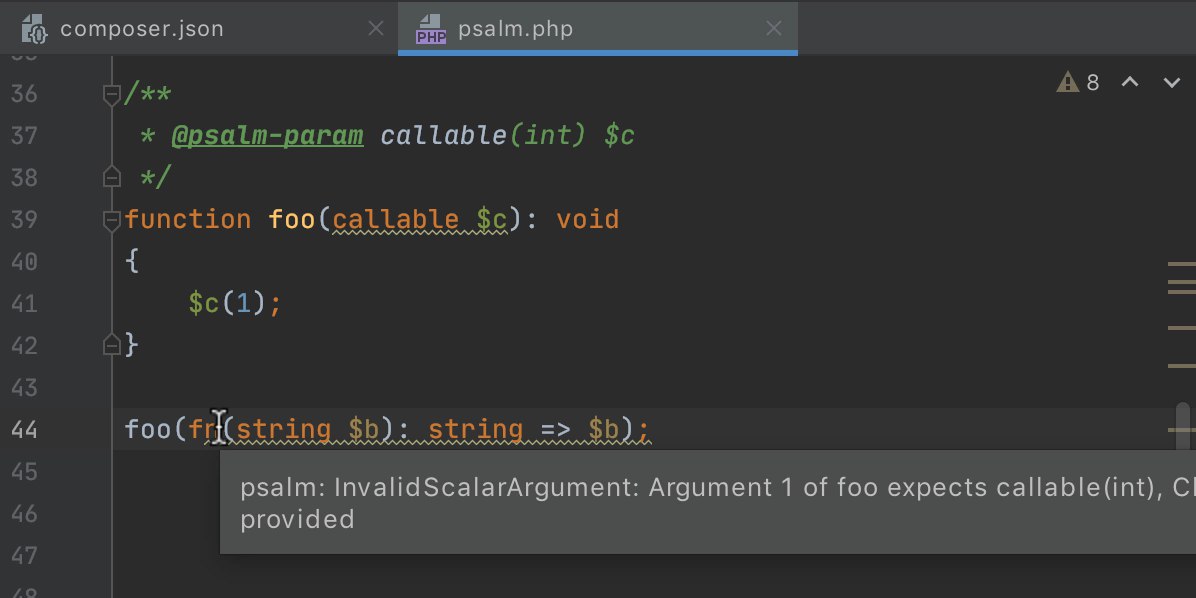Go to previous highlighted error arrow
The image size is (1196, 598).
[x=1130, y=82]
